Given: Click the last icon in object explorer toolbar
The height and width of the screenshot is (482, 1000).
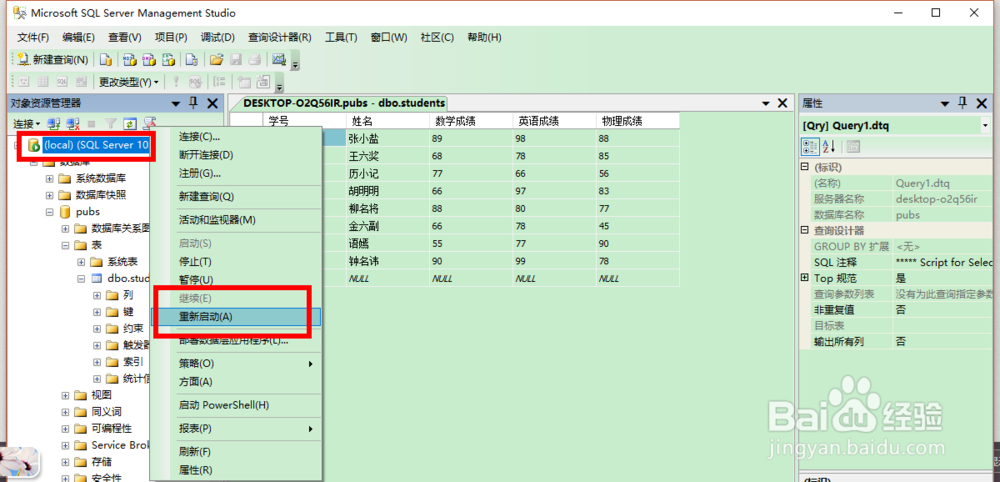Looking at the screenshot, I should tap(149, 123).
